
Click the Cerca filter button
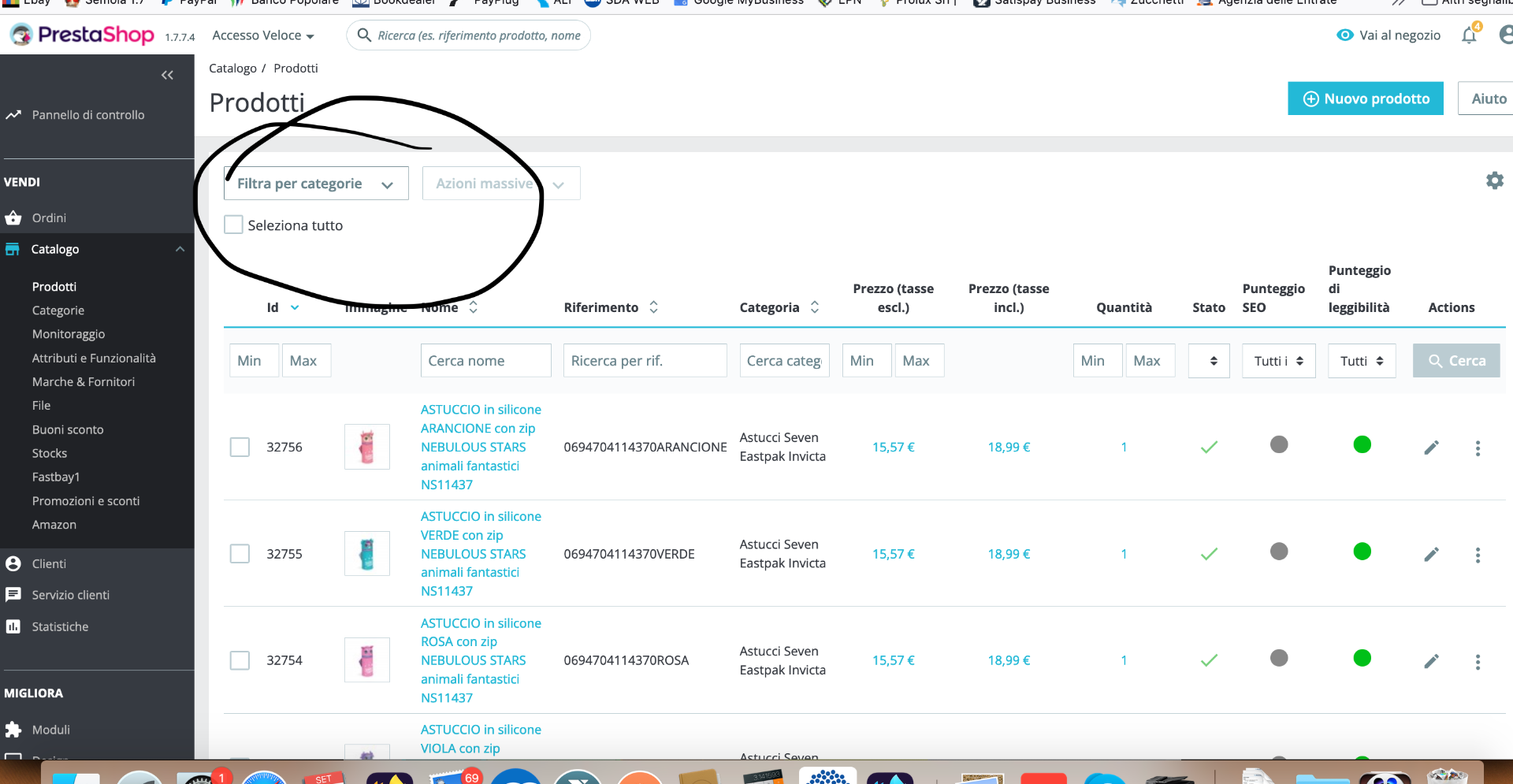pyautogui.click(x=1456, y=361)
